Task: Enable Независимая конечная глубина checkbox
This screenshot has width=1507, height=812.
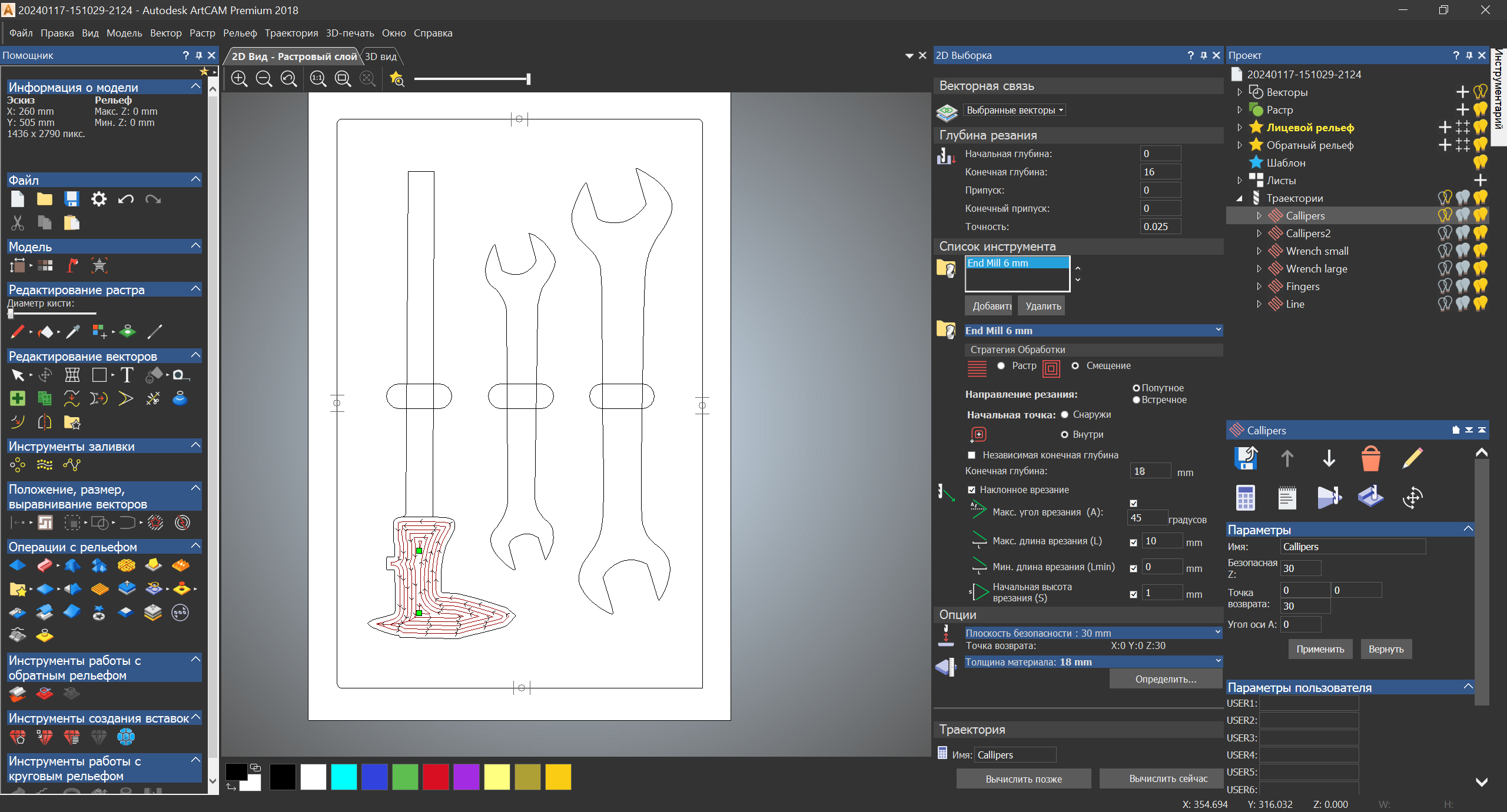Action: [972, 455]
